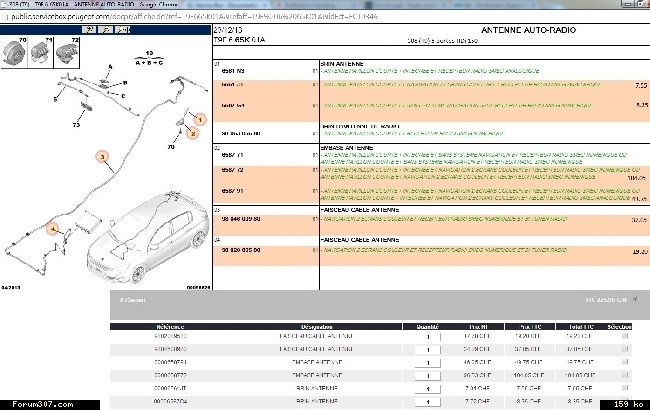Click the Quantité column header
Viewport: 650px width, 410px height.
pyautogui.click(x=427, y=327)
